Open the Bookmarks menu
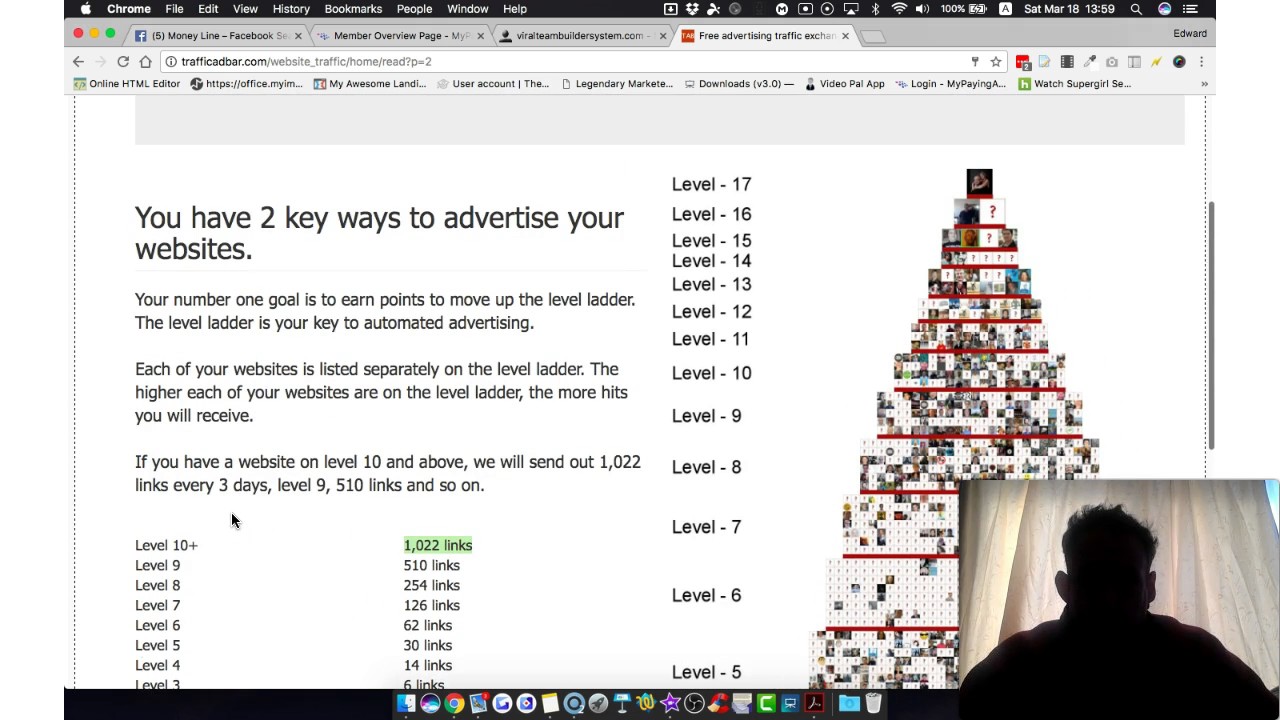The height and width of the screenshot is (720, 1280). (353, 9)
